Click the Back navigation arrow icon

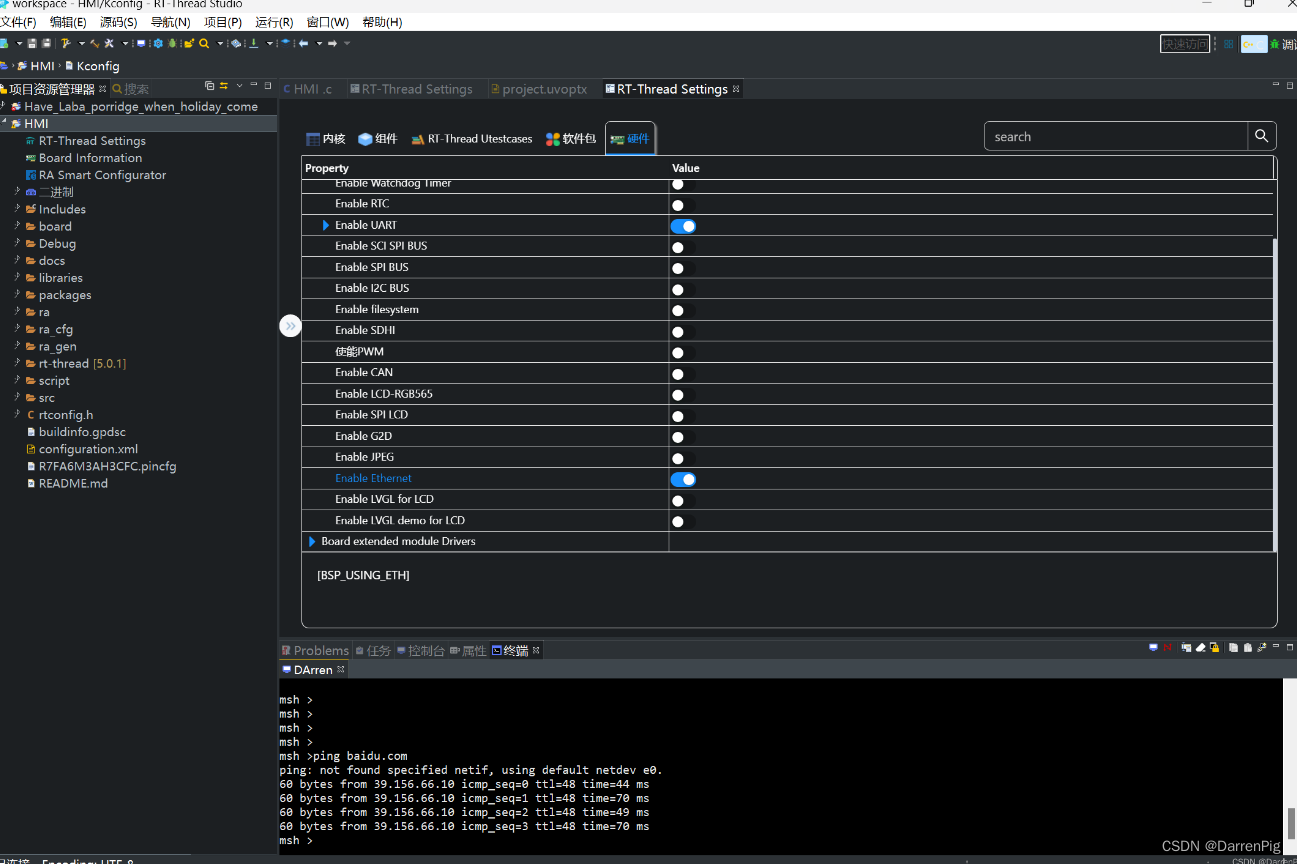pyautogui.click(x=303, y=44)
